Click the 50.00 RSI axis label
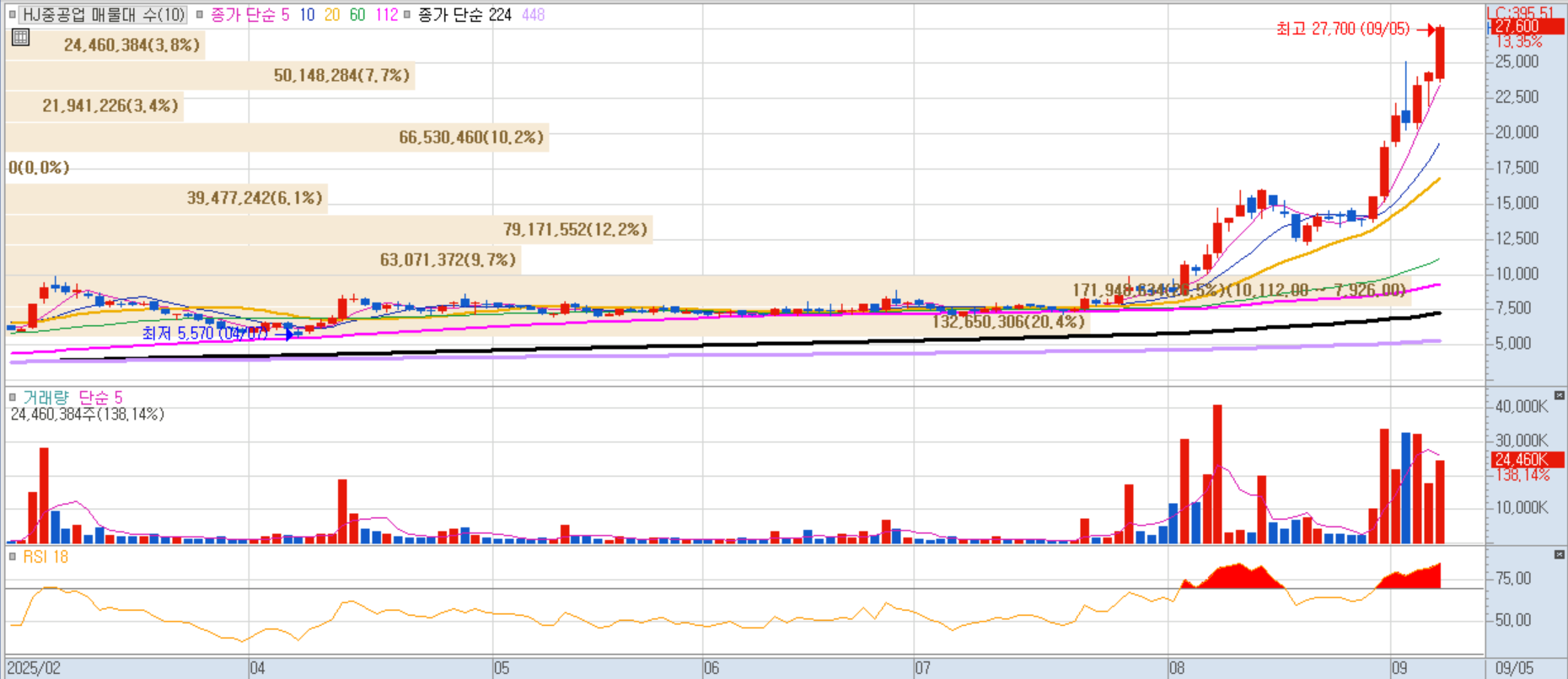 coord(1513,620)
